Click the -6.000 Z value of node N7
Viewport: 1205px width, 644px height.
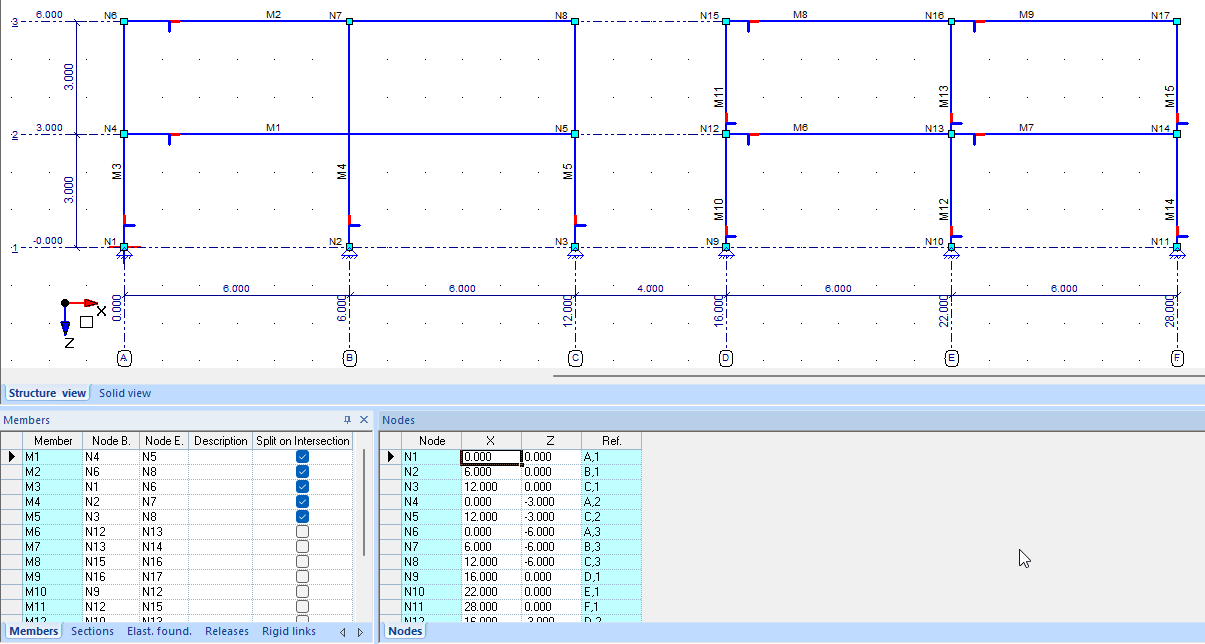tap(551, 546)
